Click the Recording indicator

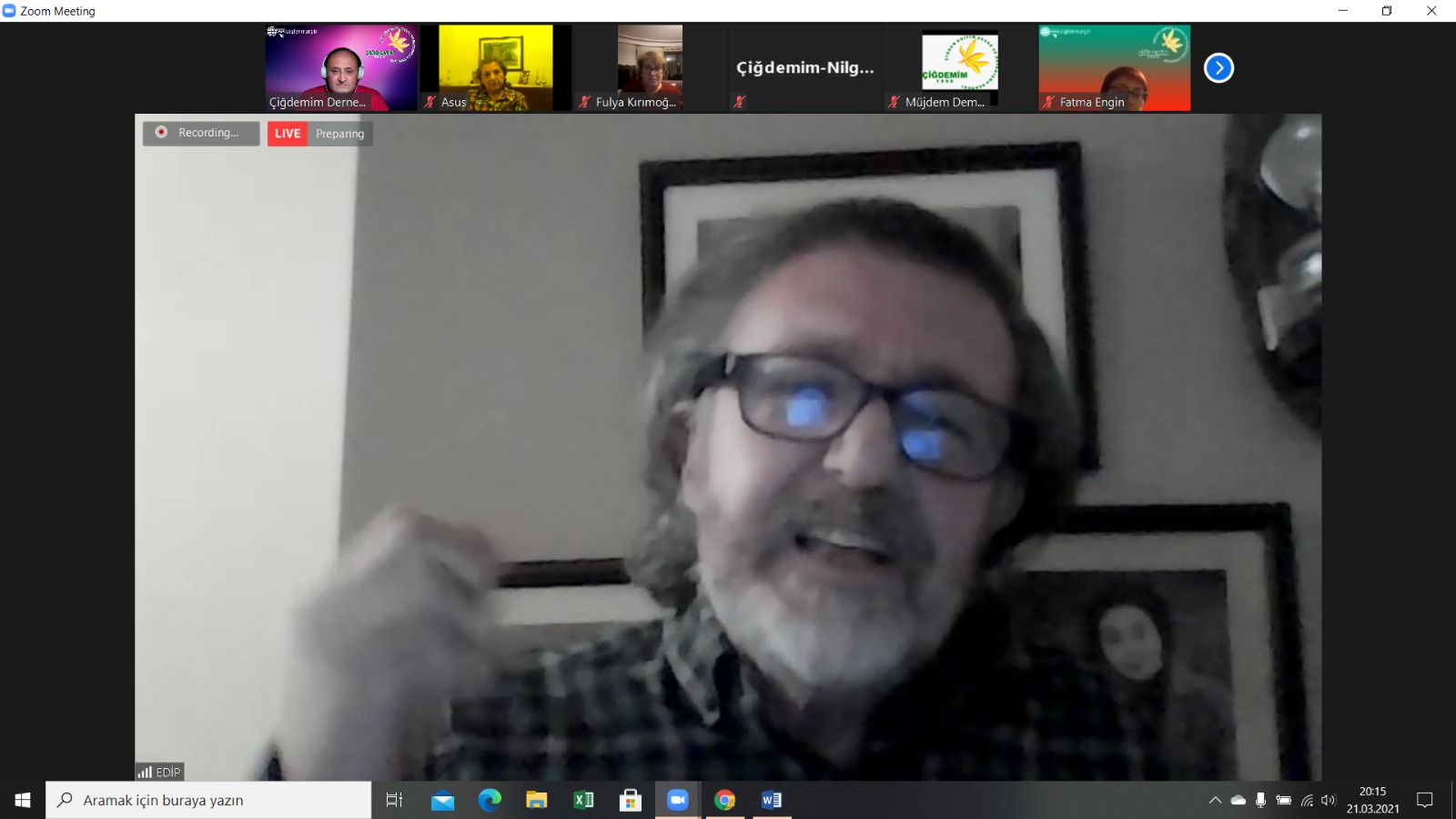[201, 133]
